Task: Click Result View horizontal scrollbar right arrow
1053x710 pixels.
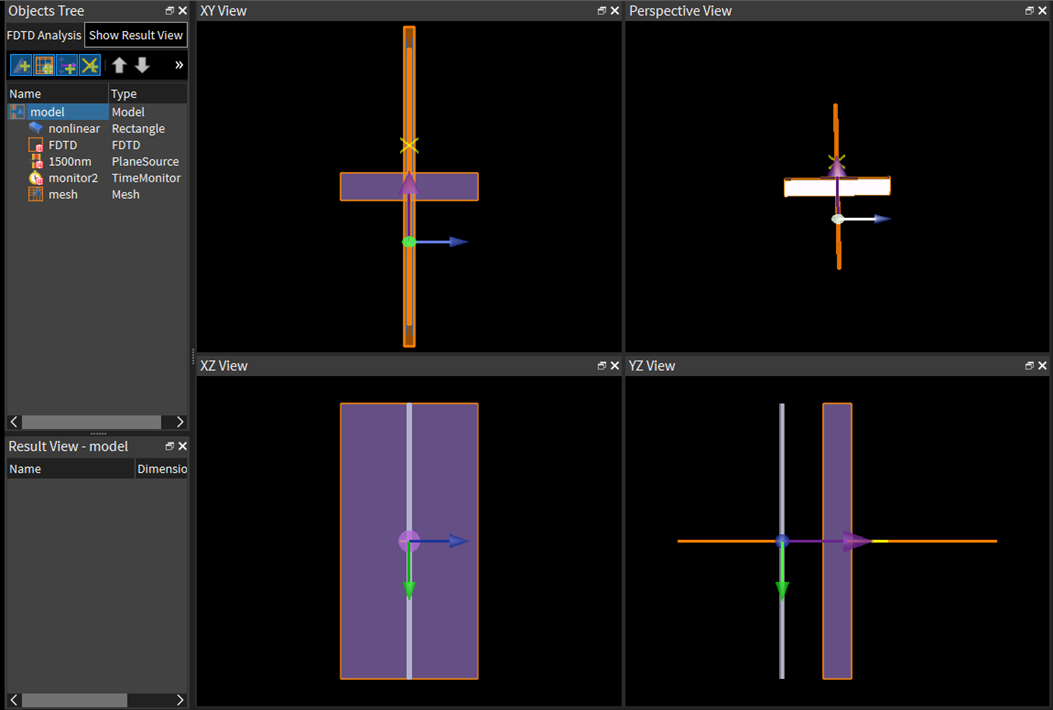Action: [x=179, y=700]
